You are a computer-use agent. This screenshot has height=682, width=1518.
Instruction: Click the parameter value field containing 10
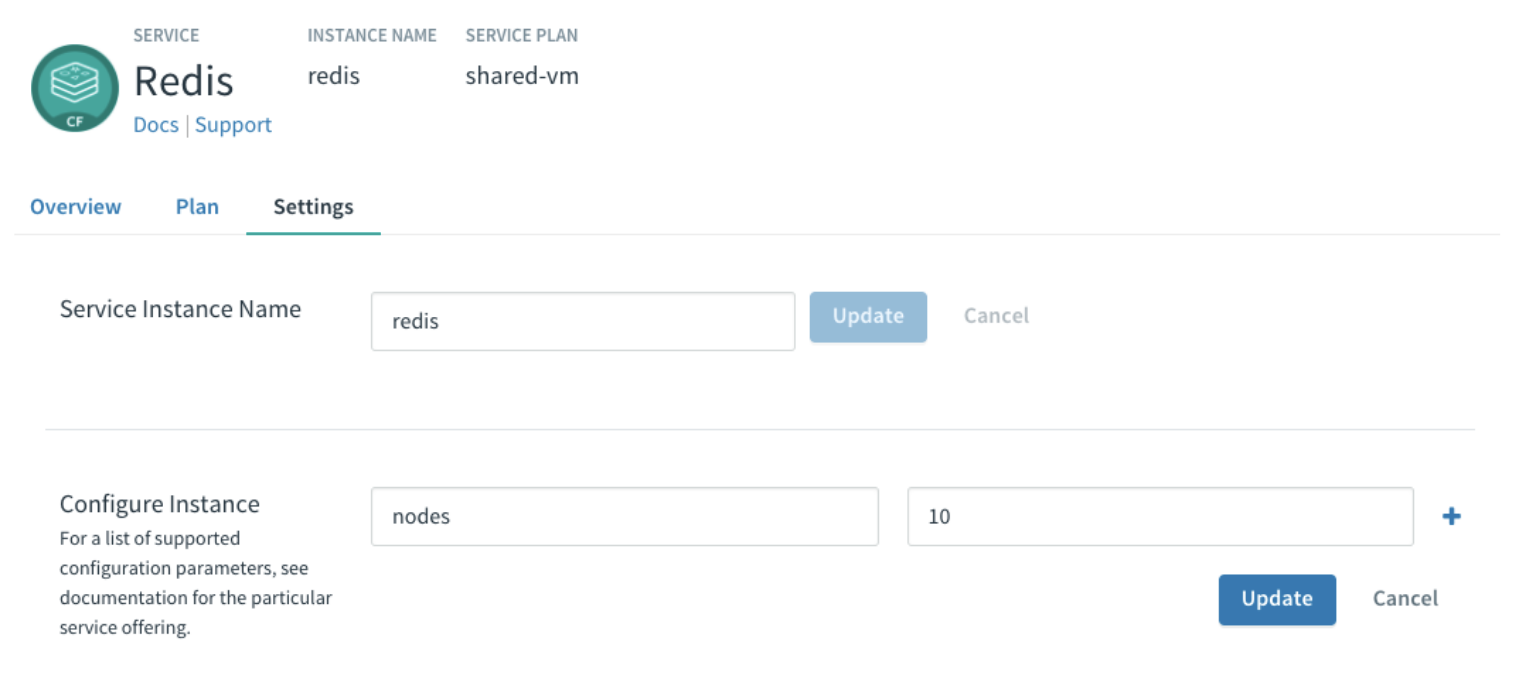(x=1160, y=516)
